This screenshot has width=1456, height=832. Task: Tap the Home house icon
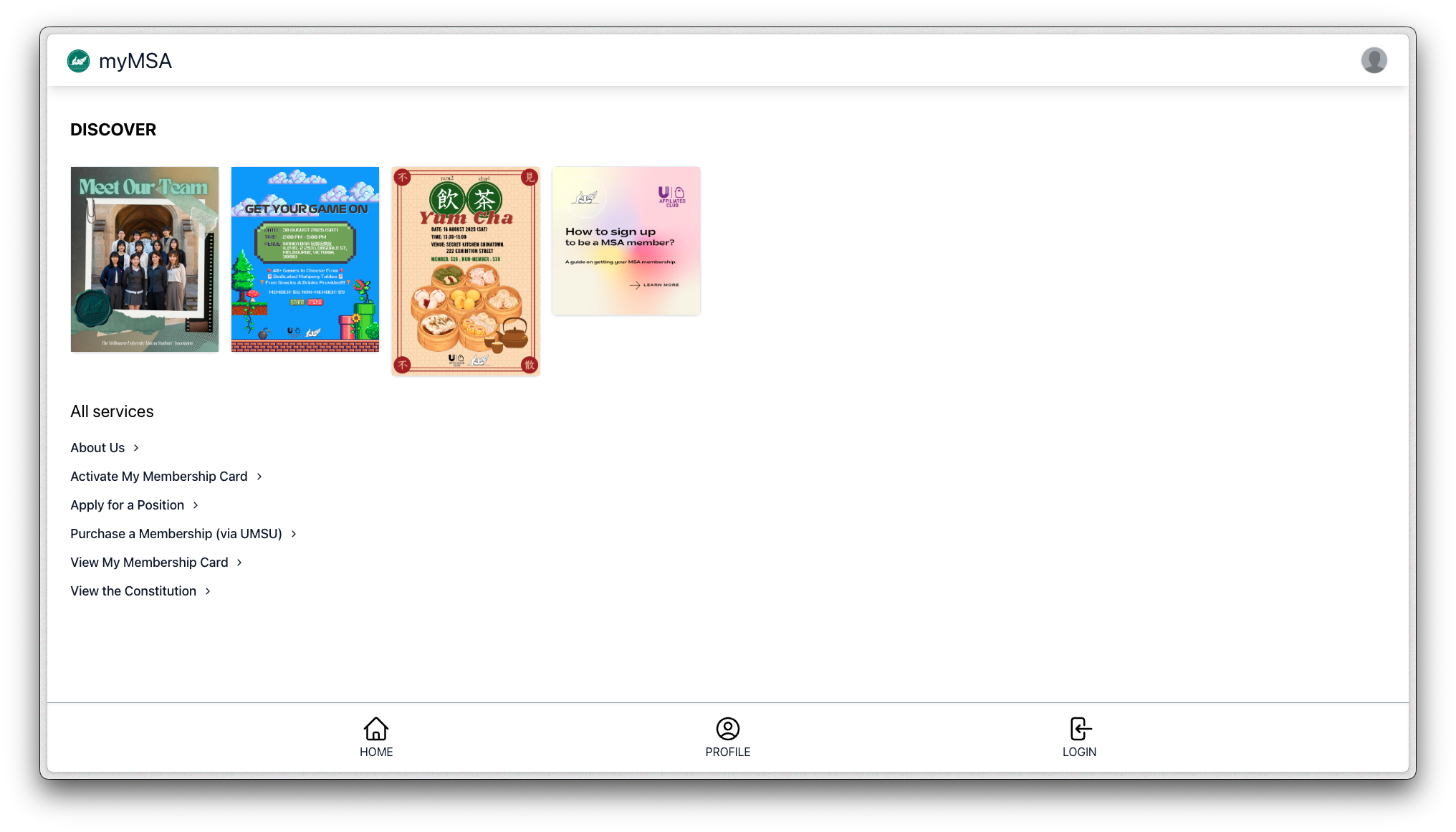tap(376, 729)
